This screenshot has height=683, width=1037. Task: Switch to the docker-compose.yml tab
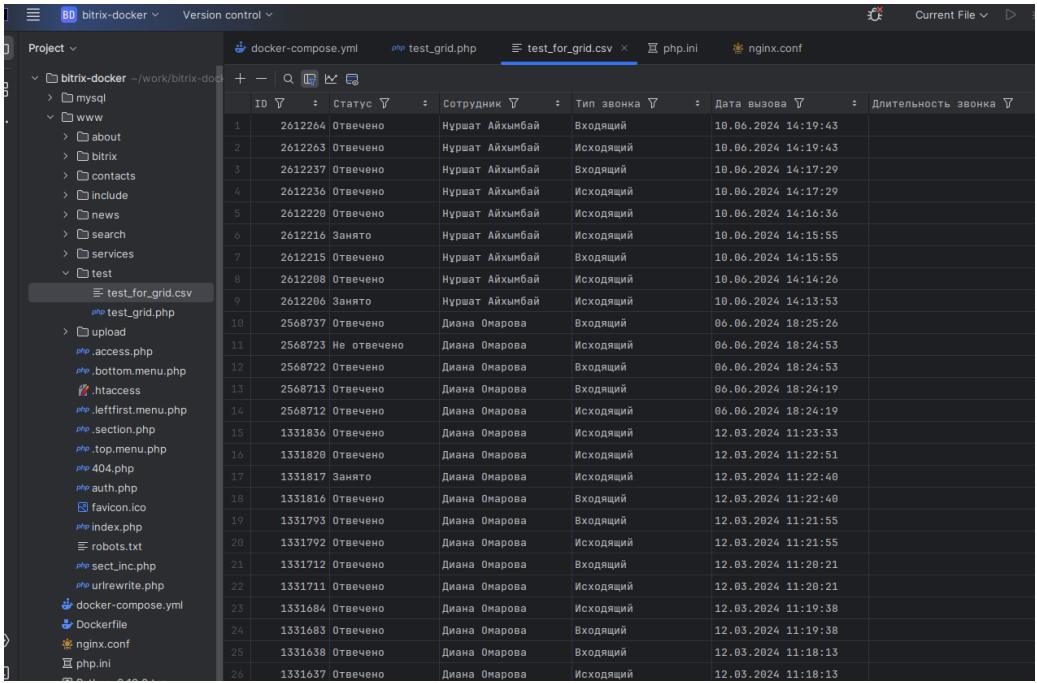(x=303, y=48)
